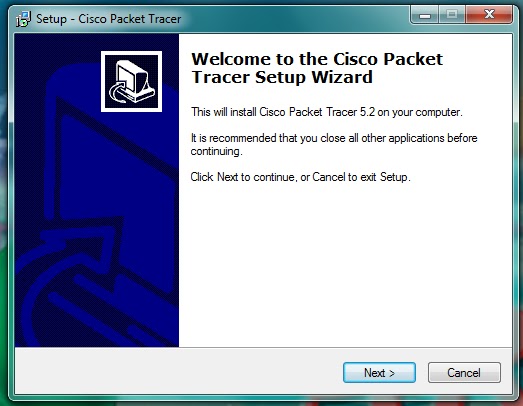Click the gray footer bar left of Next button
Viewport: 523px width, 406px height.
click(x=178, y=371)
